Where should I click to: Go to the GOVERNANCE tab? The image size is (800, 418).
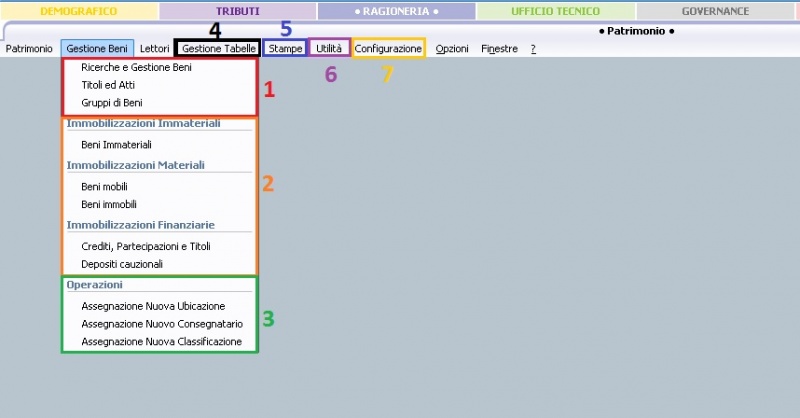click(x=715, y=11)
